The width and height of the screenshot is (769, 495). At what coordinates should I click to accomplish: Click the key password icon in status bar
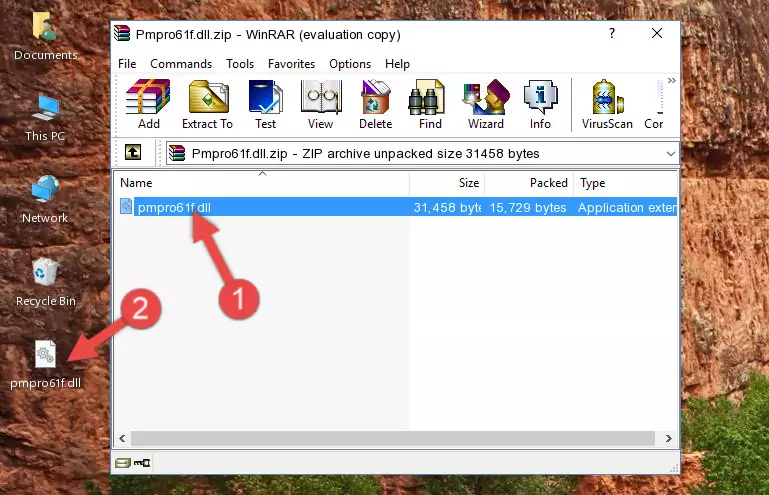coord(142,463)
